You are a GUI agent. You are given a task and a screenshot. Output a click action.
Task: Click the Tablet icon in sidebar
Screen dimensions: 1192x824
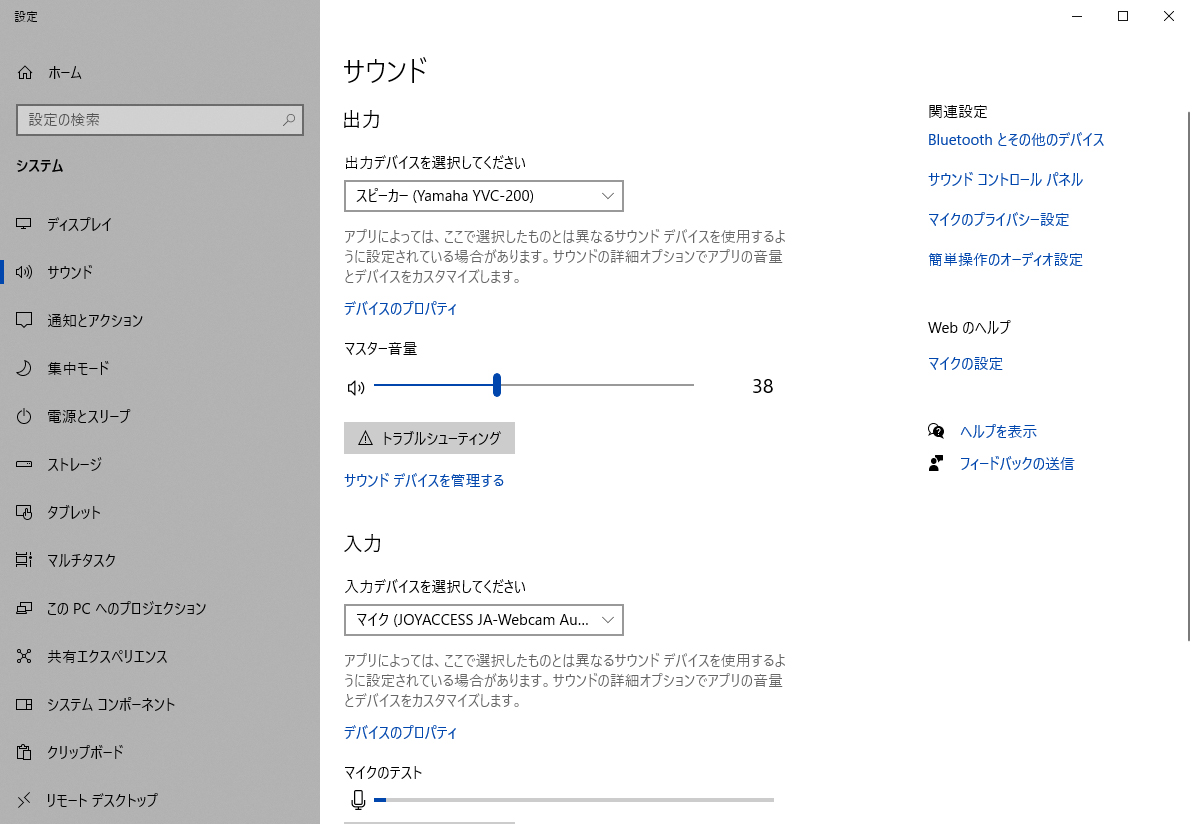(x=24, y=512)
